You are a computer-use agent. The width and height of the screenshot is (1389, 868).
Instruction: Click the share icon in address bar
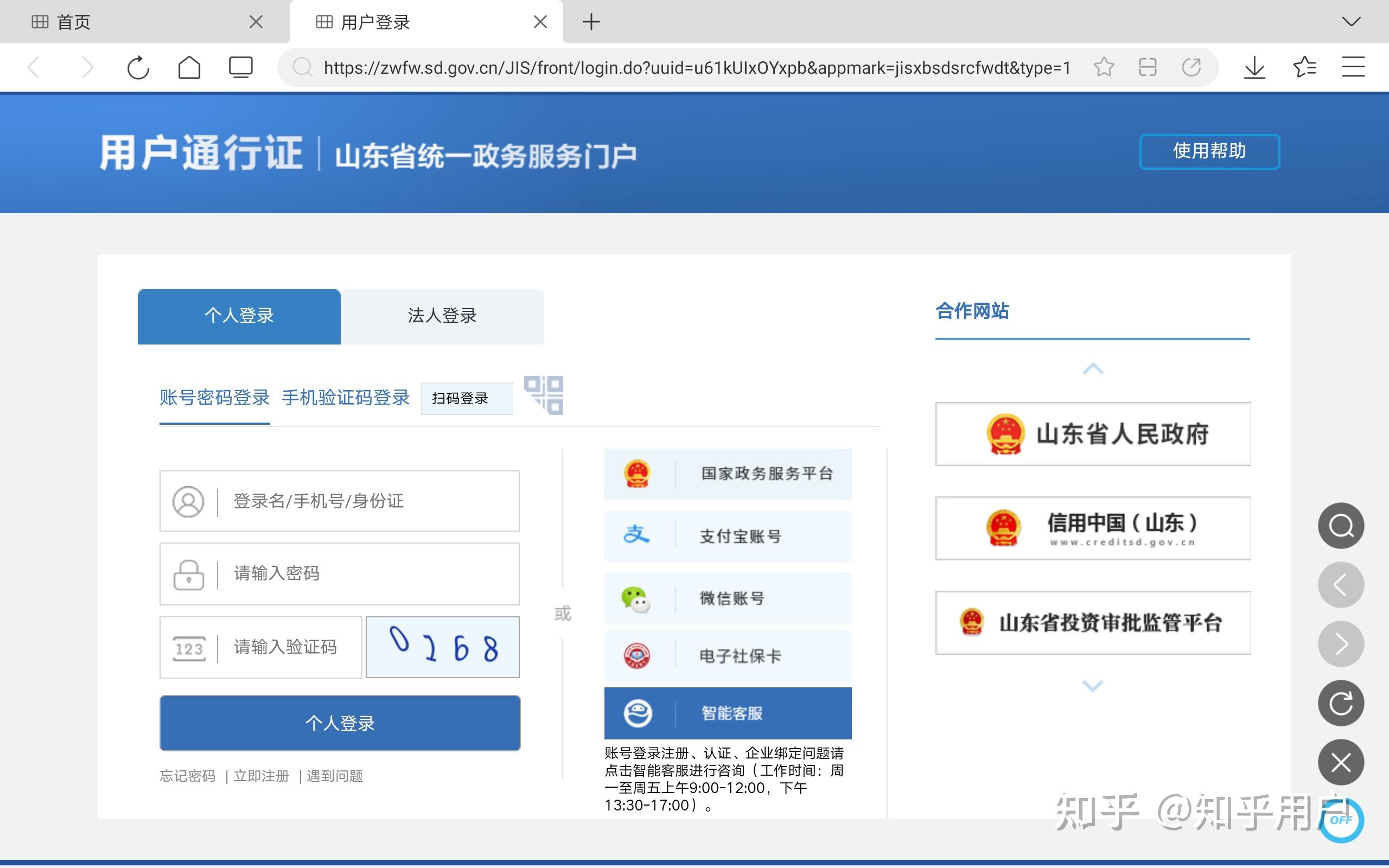[1192, 68]
